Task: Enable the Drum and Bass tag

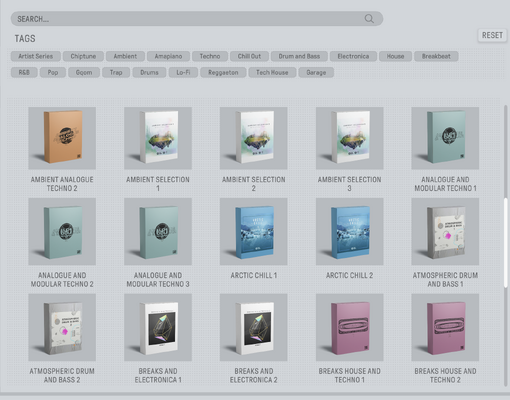Action: point(299,56)
